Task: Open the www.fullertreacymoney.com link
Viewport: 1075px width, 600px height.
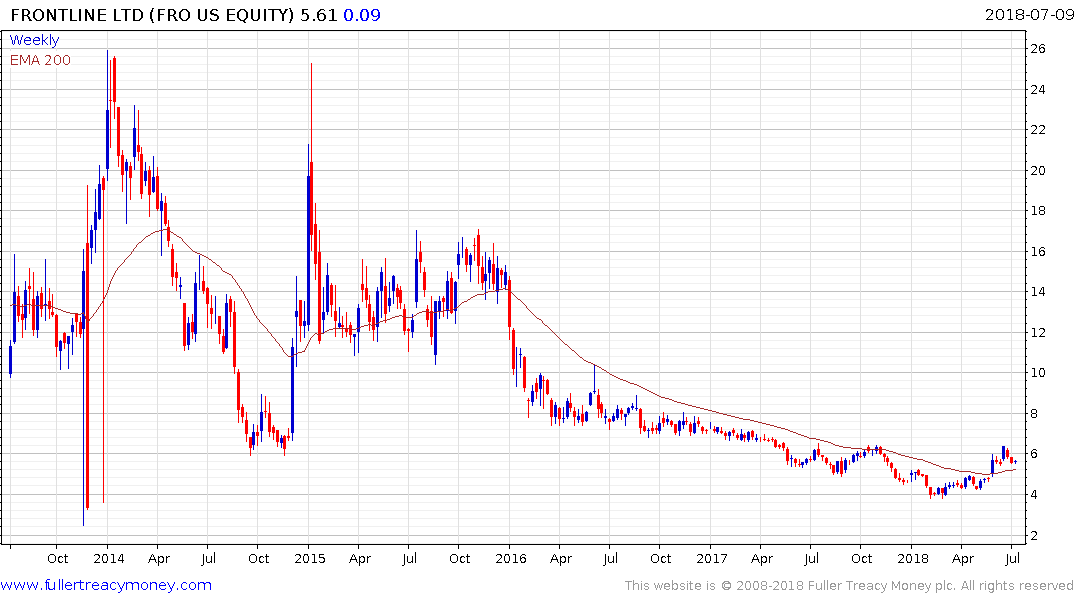Action: tap(106, 585)
